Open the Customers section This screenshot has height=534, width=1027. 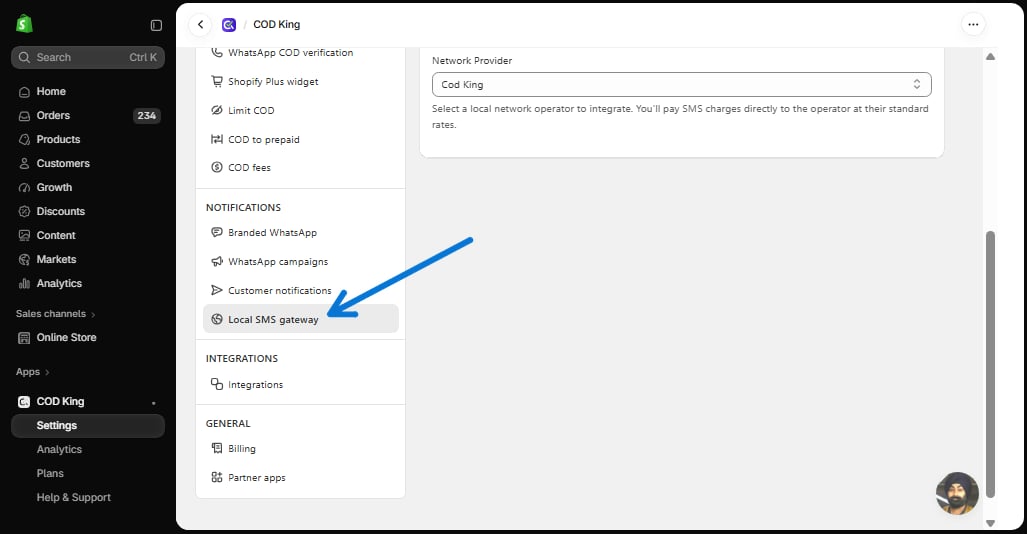point(63,163)
